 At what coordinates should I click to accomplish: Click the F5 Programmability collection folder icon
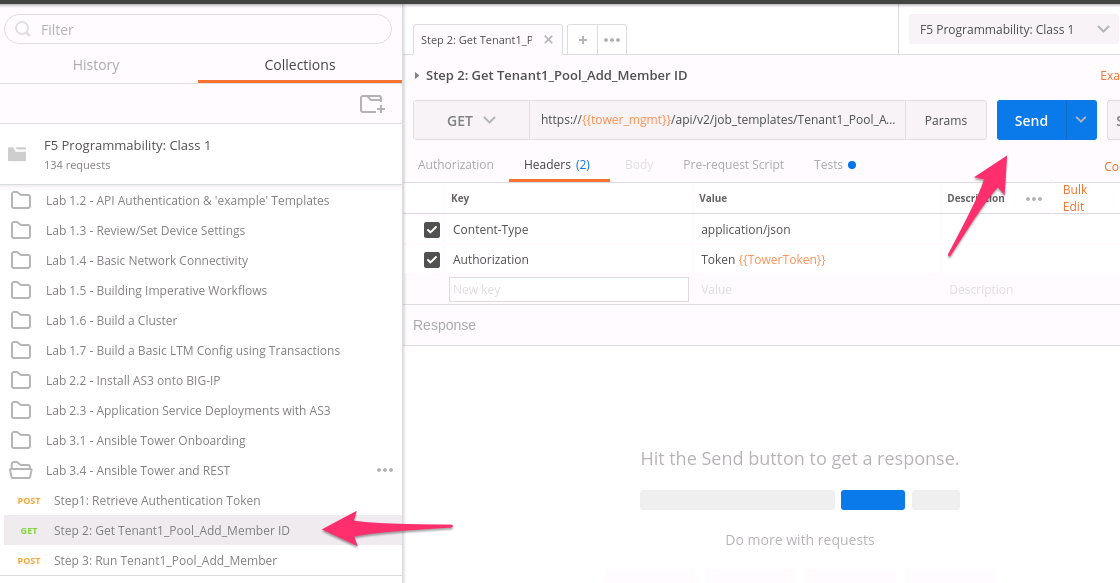[x=17, y=154]
